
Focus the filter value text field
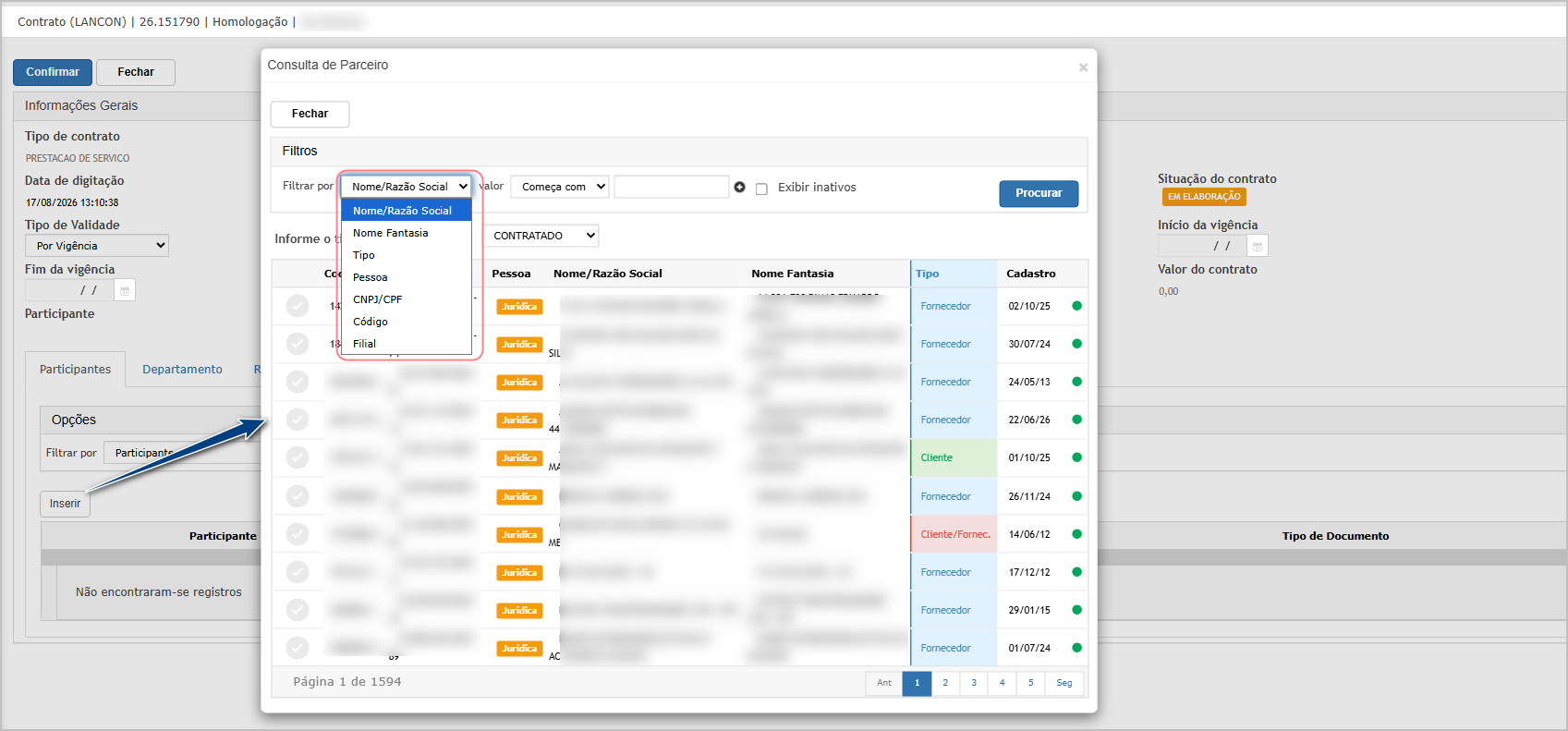point(672,187)
